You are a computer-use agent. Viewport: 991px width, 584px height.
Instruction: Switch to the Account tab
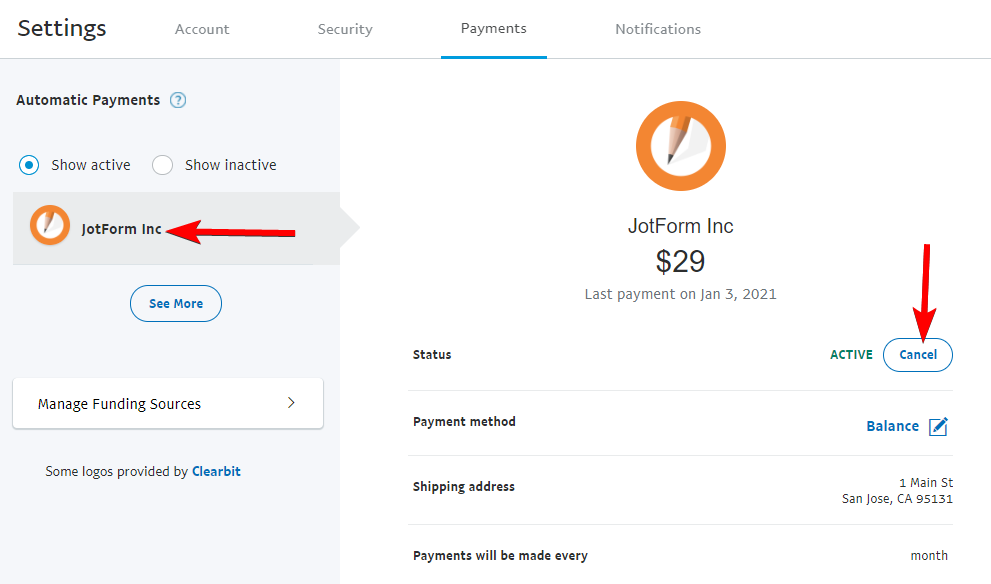202,29
